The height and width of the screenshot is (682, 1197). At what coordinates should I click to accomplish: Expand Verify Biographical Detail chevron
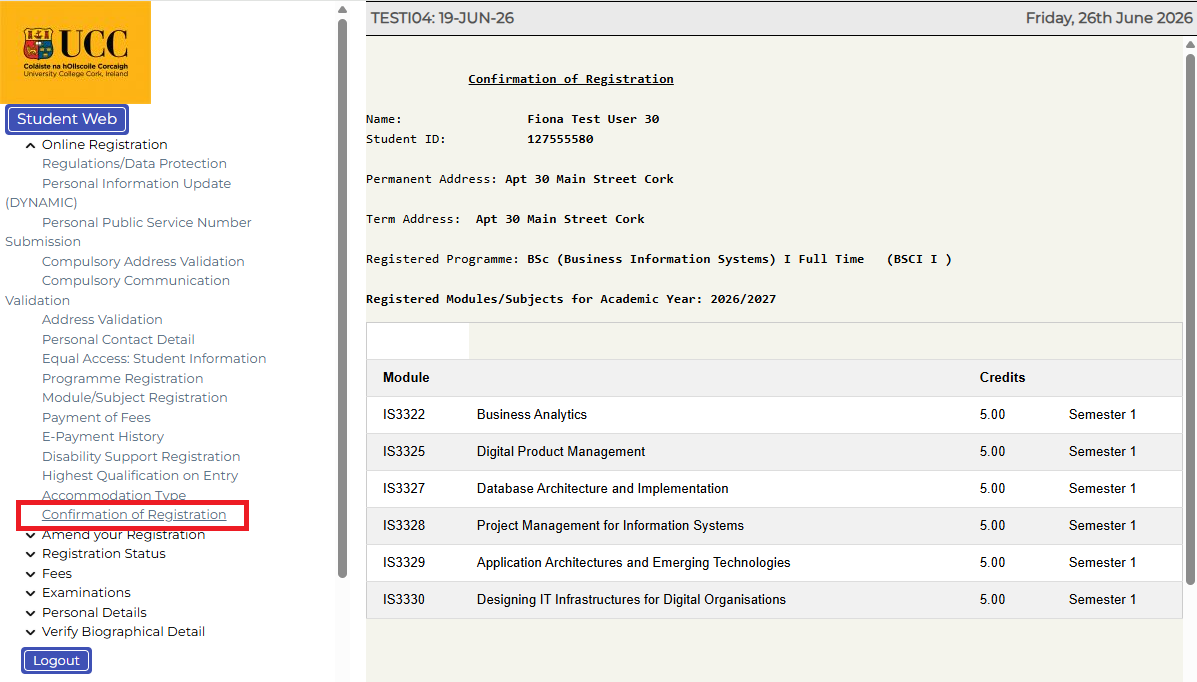click(x=31, y=632)
